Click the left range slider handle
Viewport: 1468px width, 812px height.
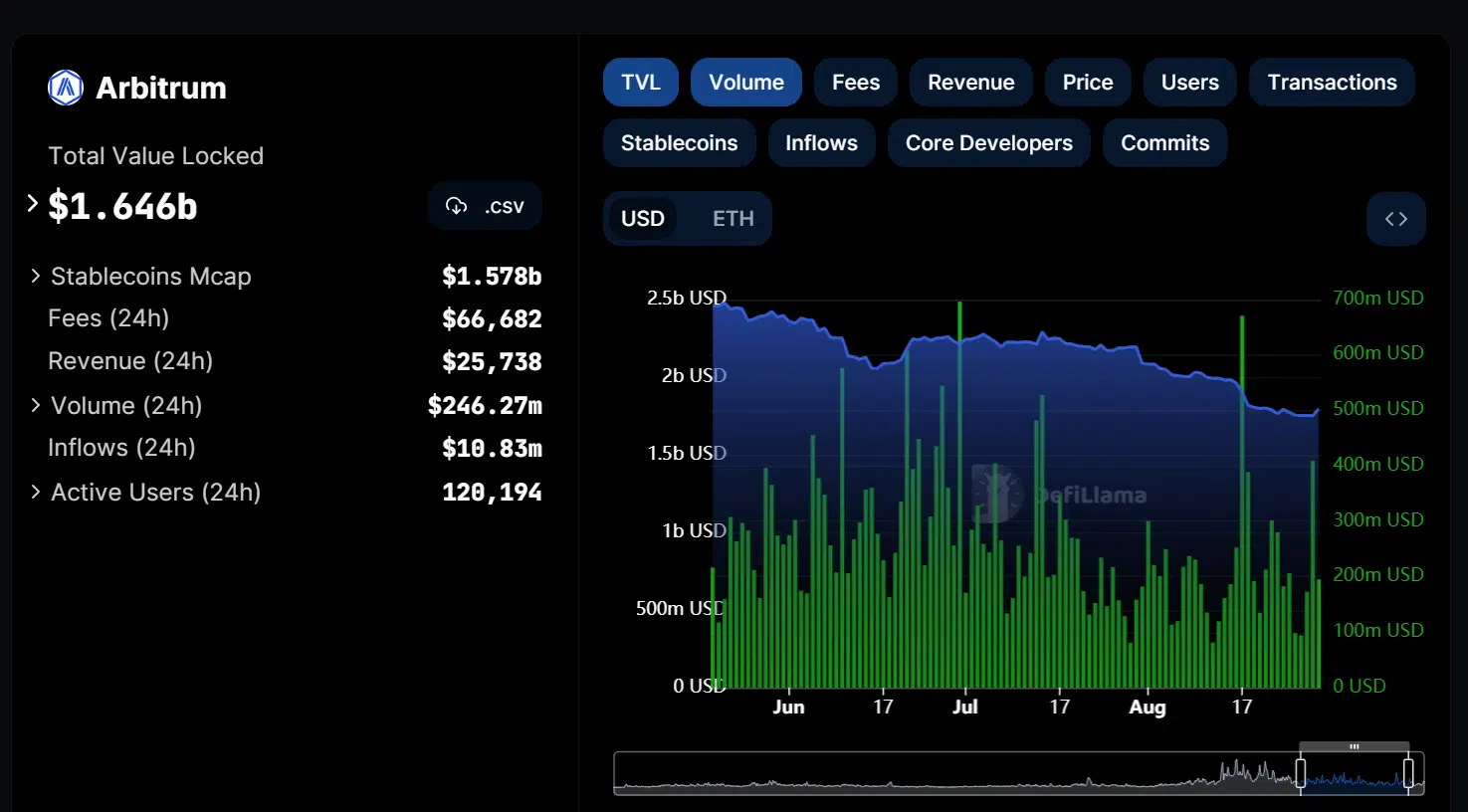(x=1300, y=772)
